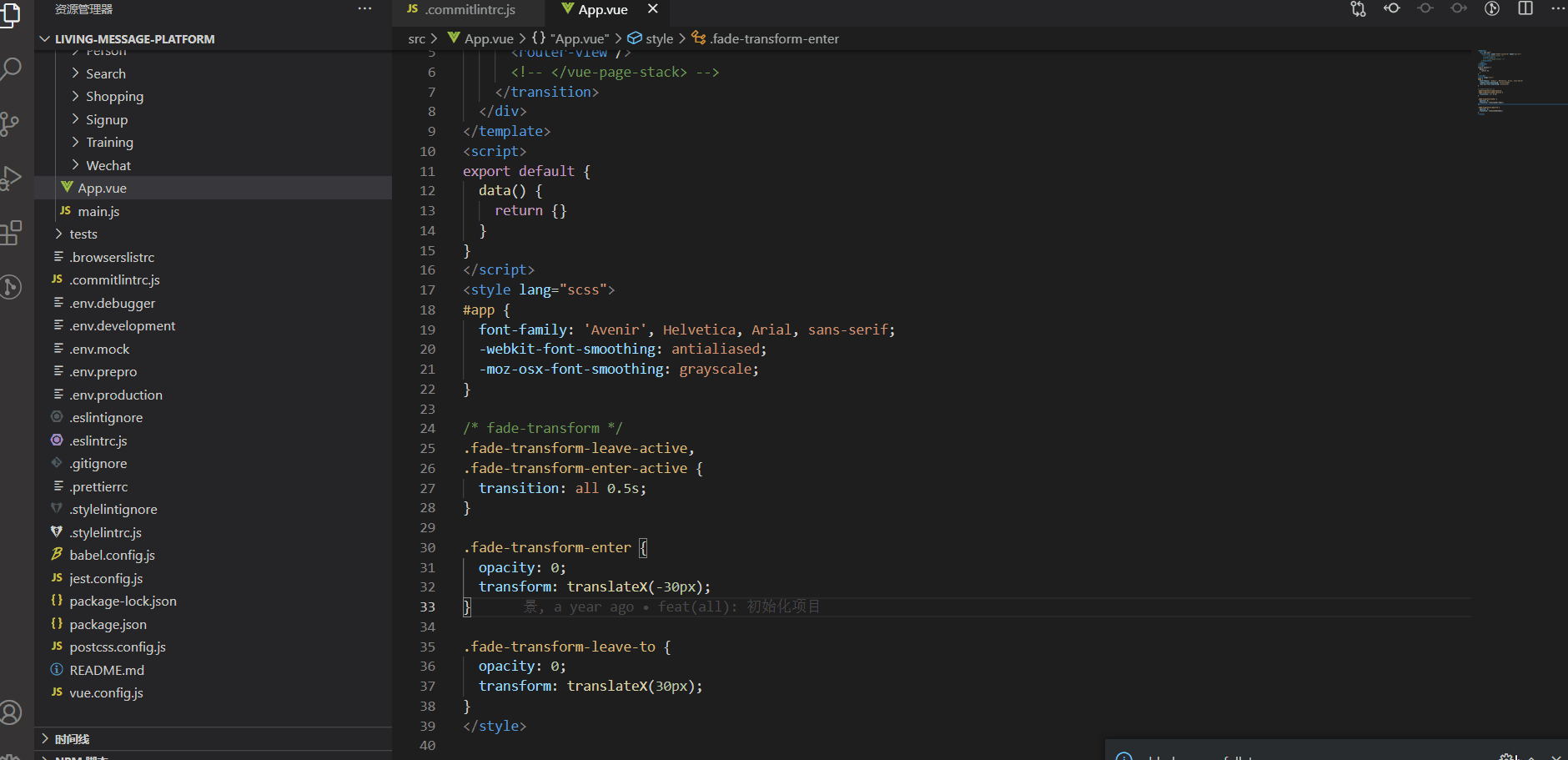
Task: Open the Accounts menu icon
Action: 10,712
